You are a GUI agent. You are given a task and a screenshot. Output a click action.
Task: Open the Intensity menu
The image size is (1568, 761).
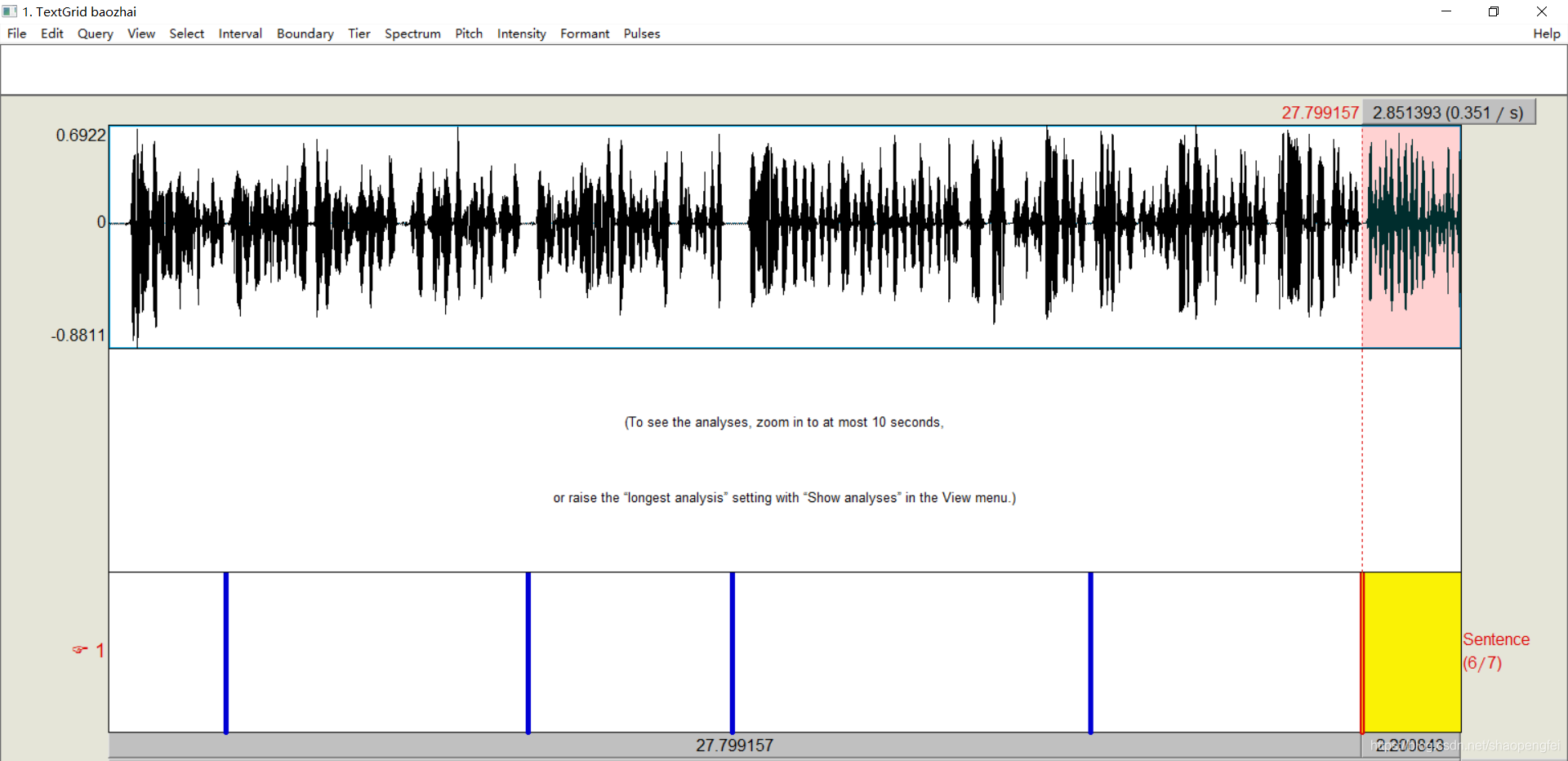(x=521, y=33)
